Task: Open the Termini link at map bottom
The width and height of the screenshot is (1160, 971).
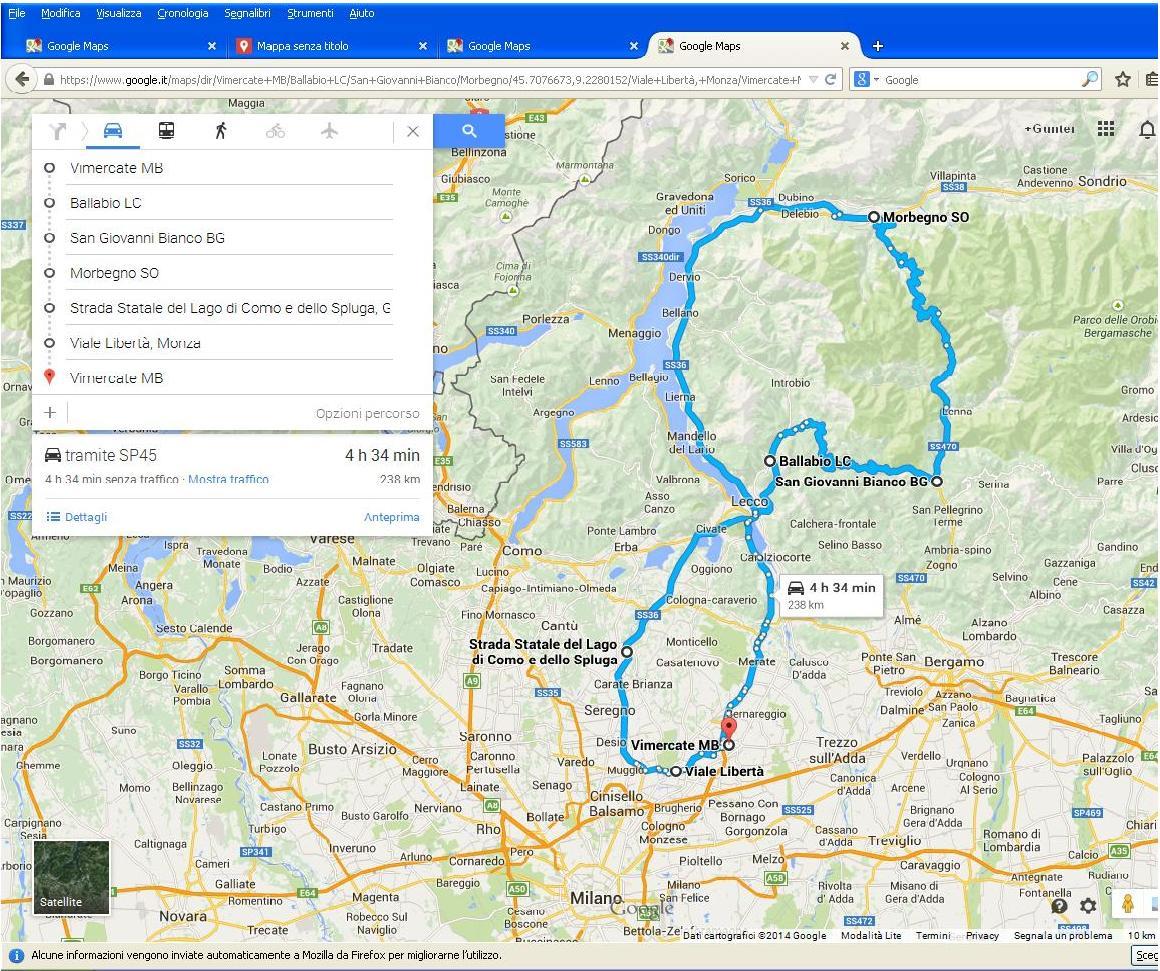Action: [933, 936]
